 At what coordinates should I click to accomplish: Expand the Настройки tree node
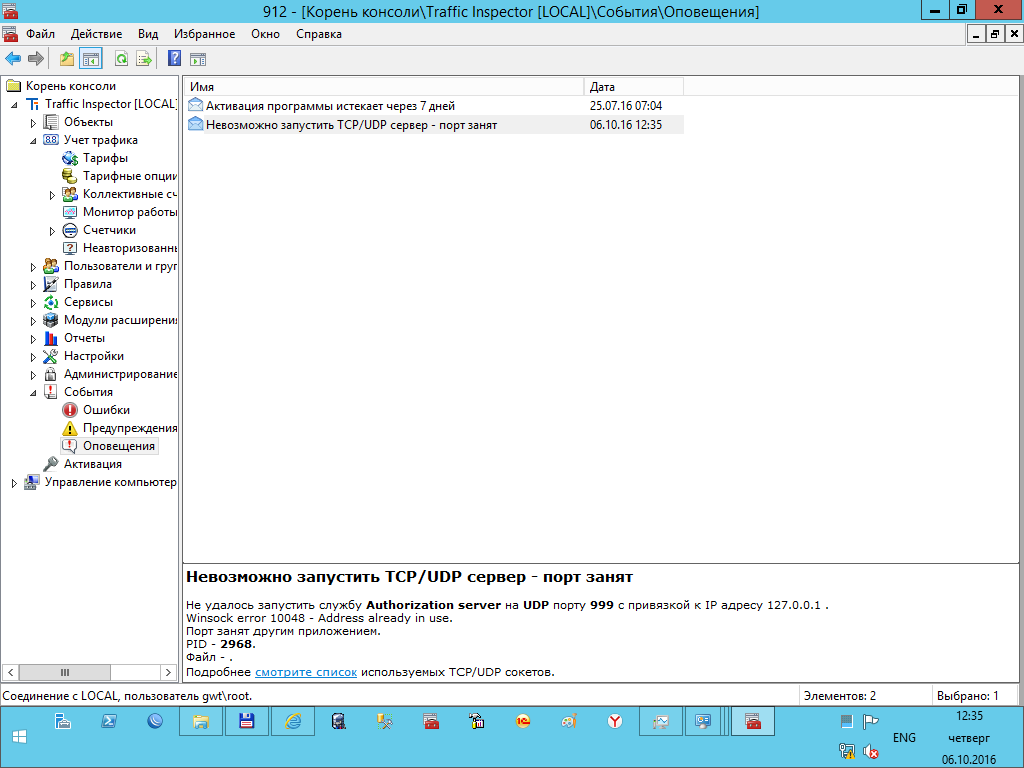click(x=33, y=357)
